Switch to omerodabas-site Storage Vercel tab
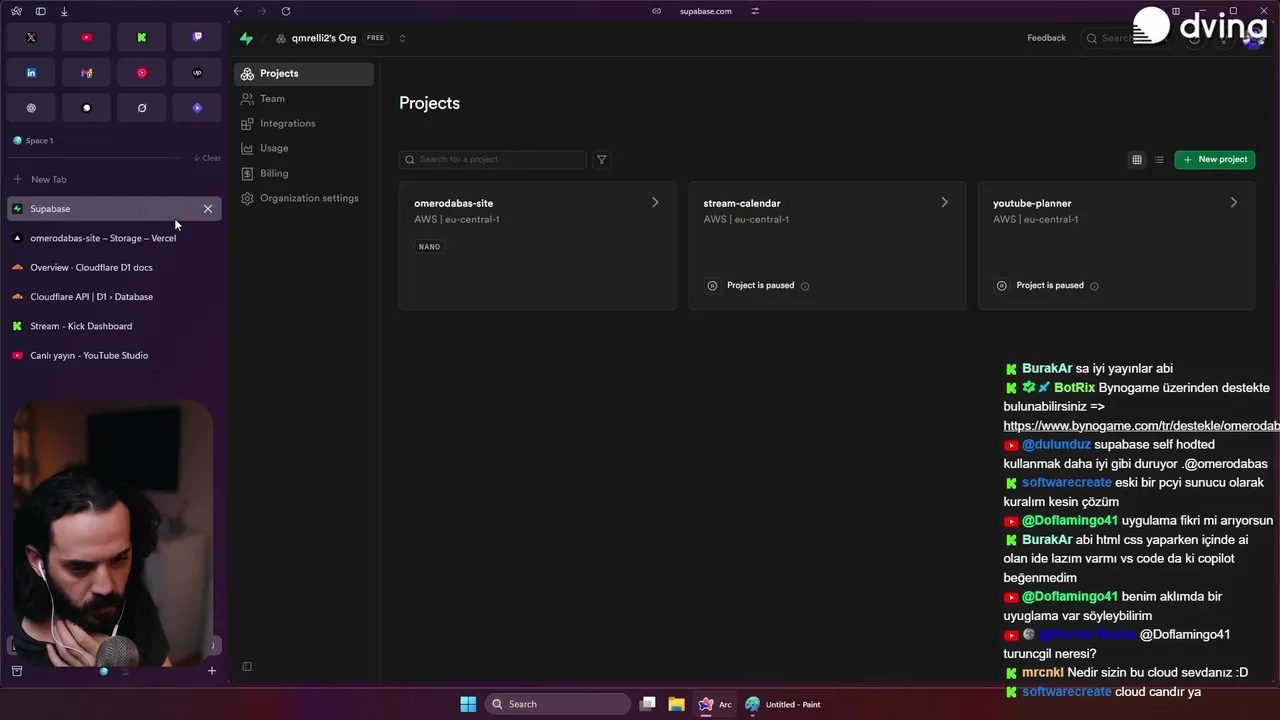Viewport: 1280px width, 720px height. point(114,238)
